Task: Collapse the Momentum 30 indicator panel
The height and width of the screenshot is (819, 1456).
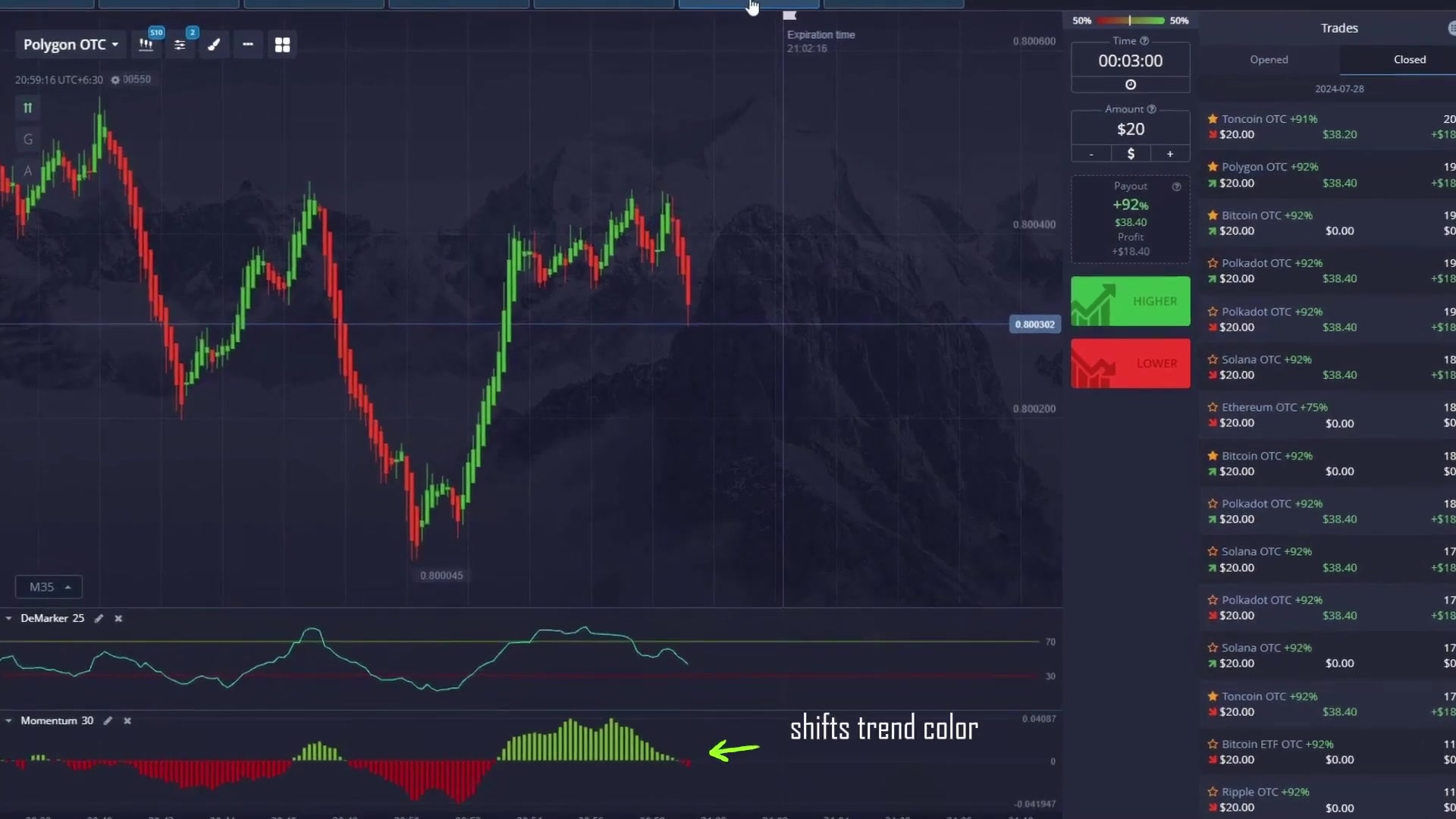Action: pyautogui.click(x=8, y=721)
